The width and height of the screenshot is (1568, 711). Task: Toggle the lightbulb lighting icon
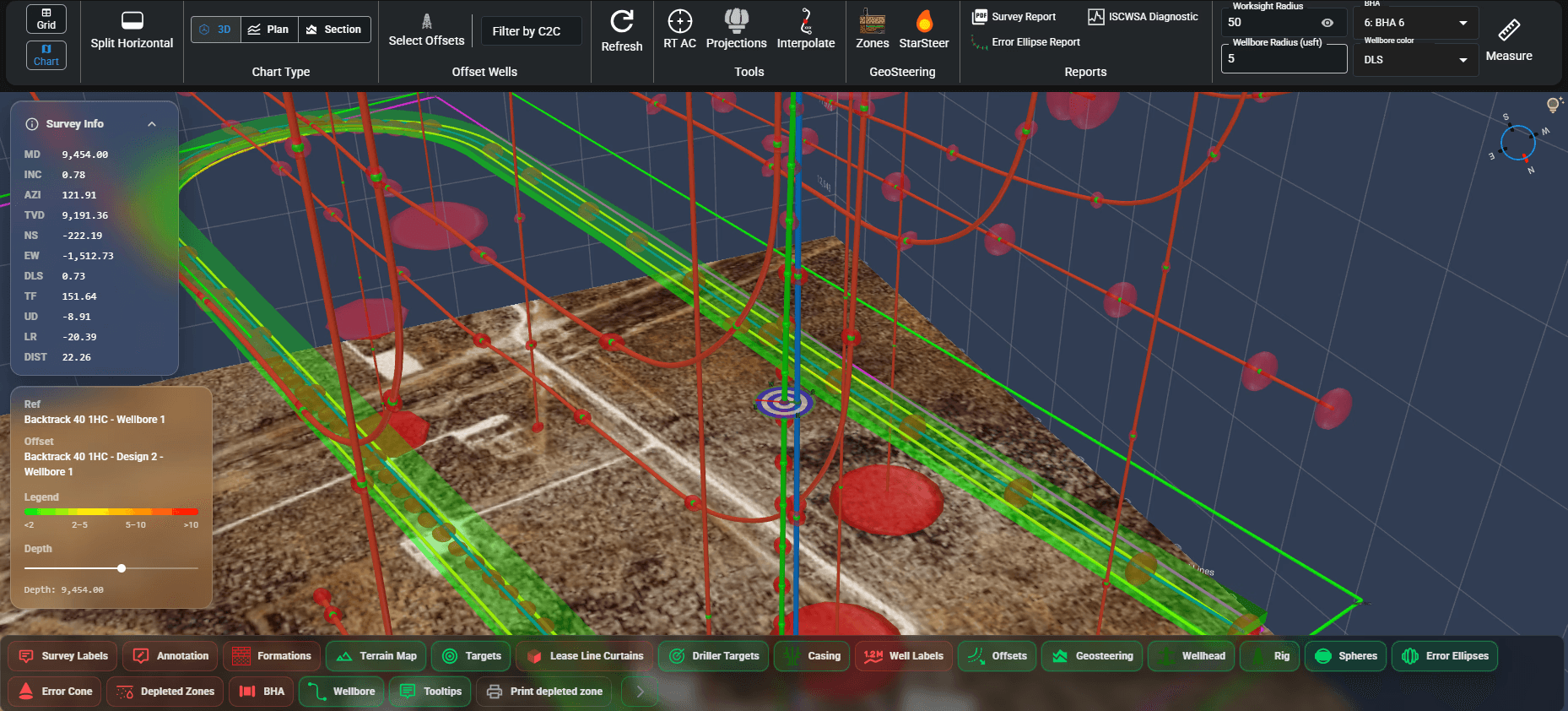[1553, 105]
